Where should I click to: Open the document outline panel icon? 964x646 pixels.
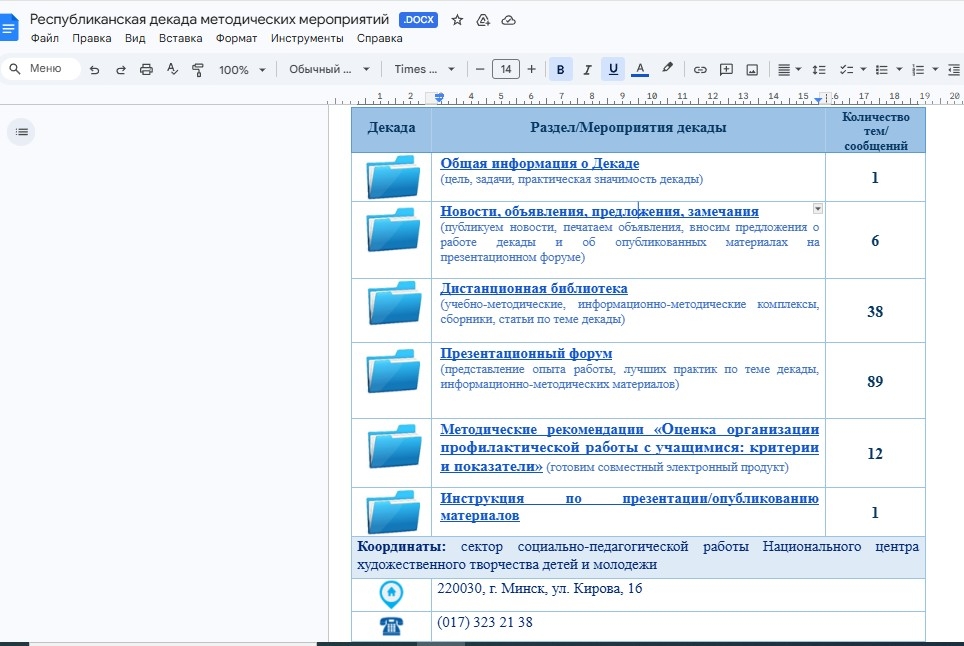pyautogui.click(x=22, y=131)
